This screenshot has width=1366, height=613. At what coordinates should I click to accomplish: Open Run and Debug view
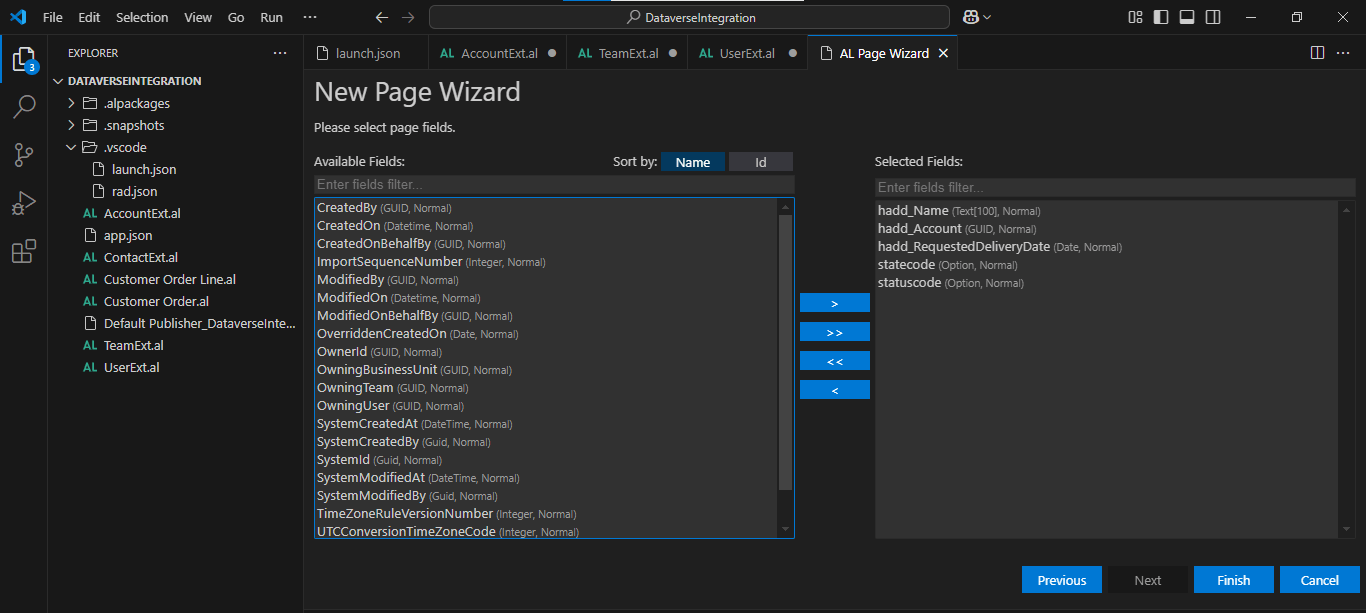pyautogui.click(x=24, y=203)
